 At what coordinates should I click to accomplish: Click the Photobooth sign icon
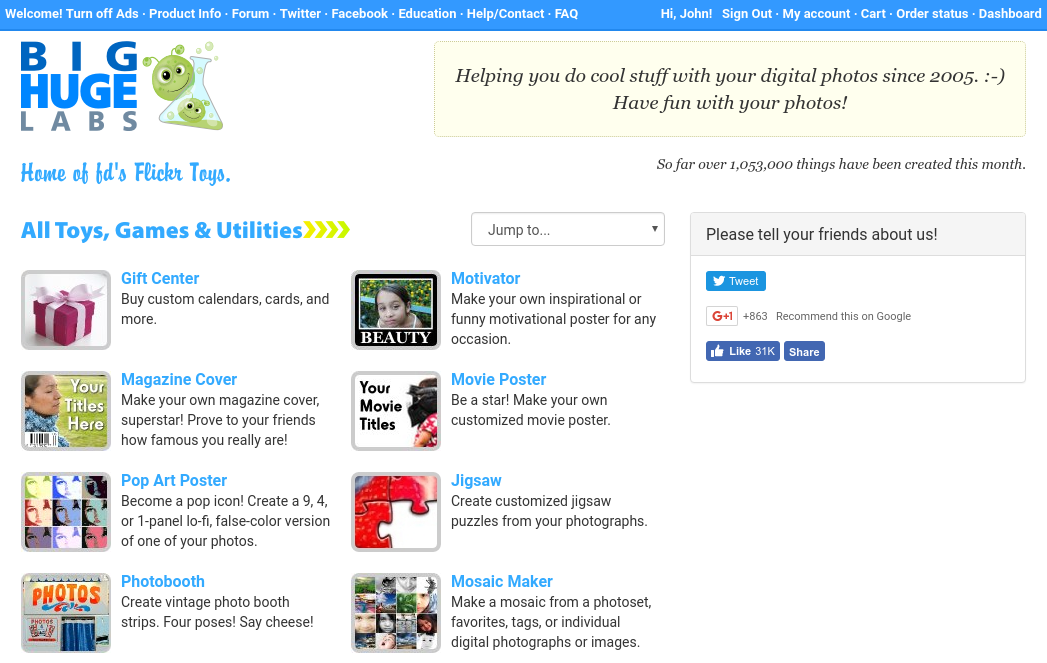[x=66, y=613]
